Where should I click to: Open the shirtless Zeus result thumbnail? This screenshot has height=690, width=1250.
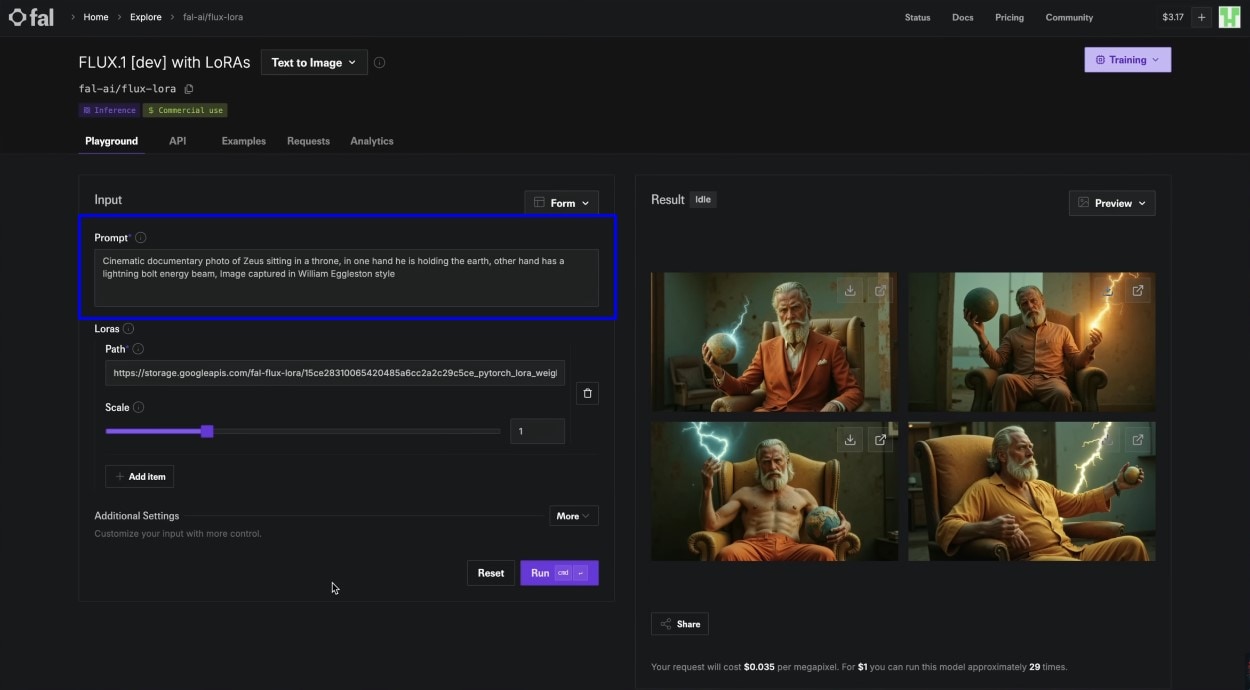tap(774, 491)
